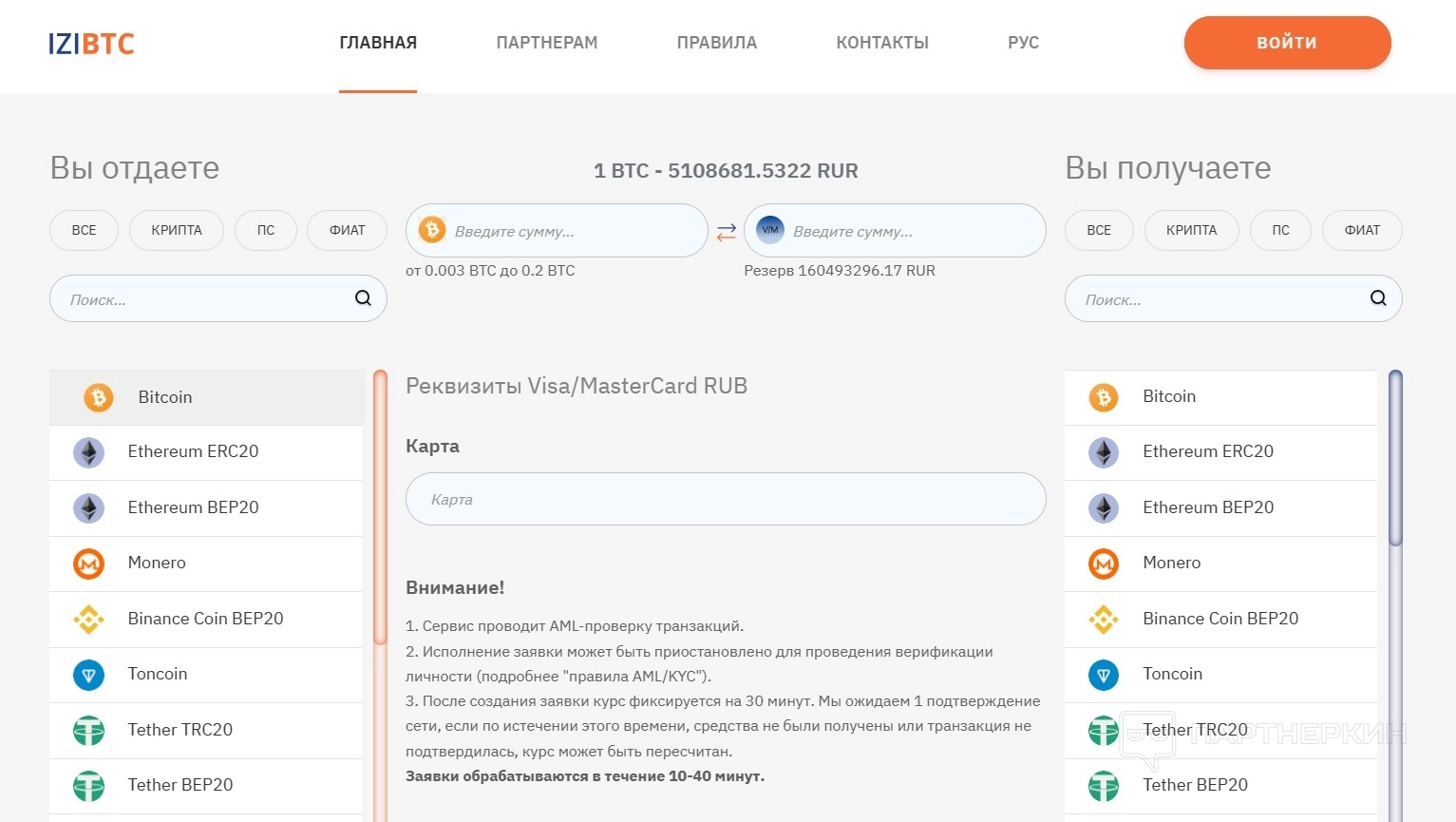The height and width of the screenshot is (822, 1456).
Task: Click Tether BEP20 icon in give list
Action: pos(89,786)
